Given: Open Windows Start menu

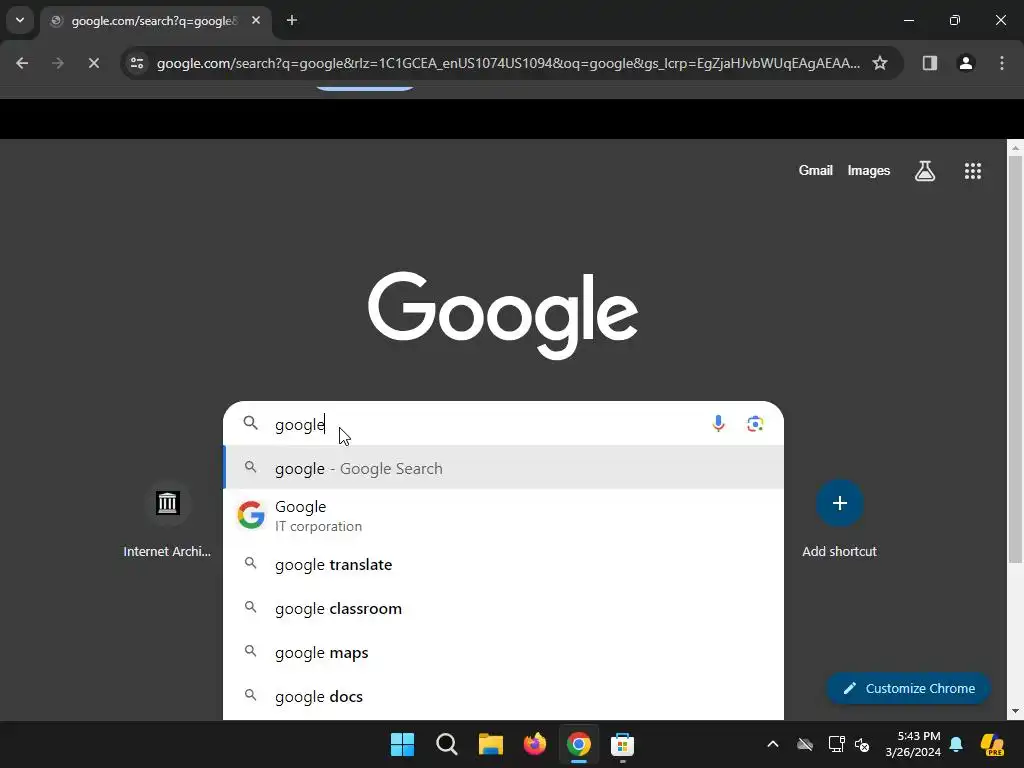Looking at the screenshot, I should pyautogui.click(x=402, y=744).
